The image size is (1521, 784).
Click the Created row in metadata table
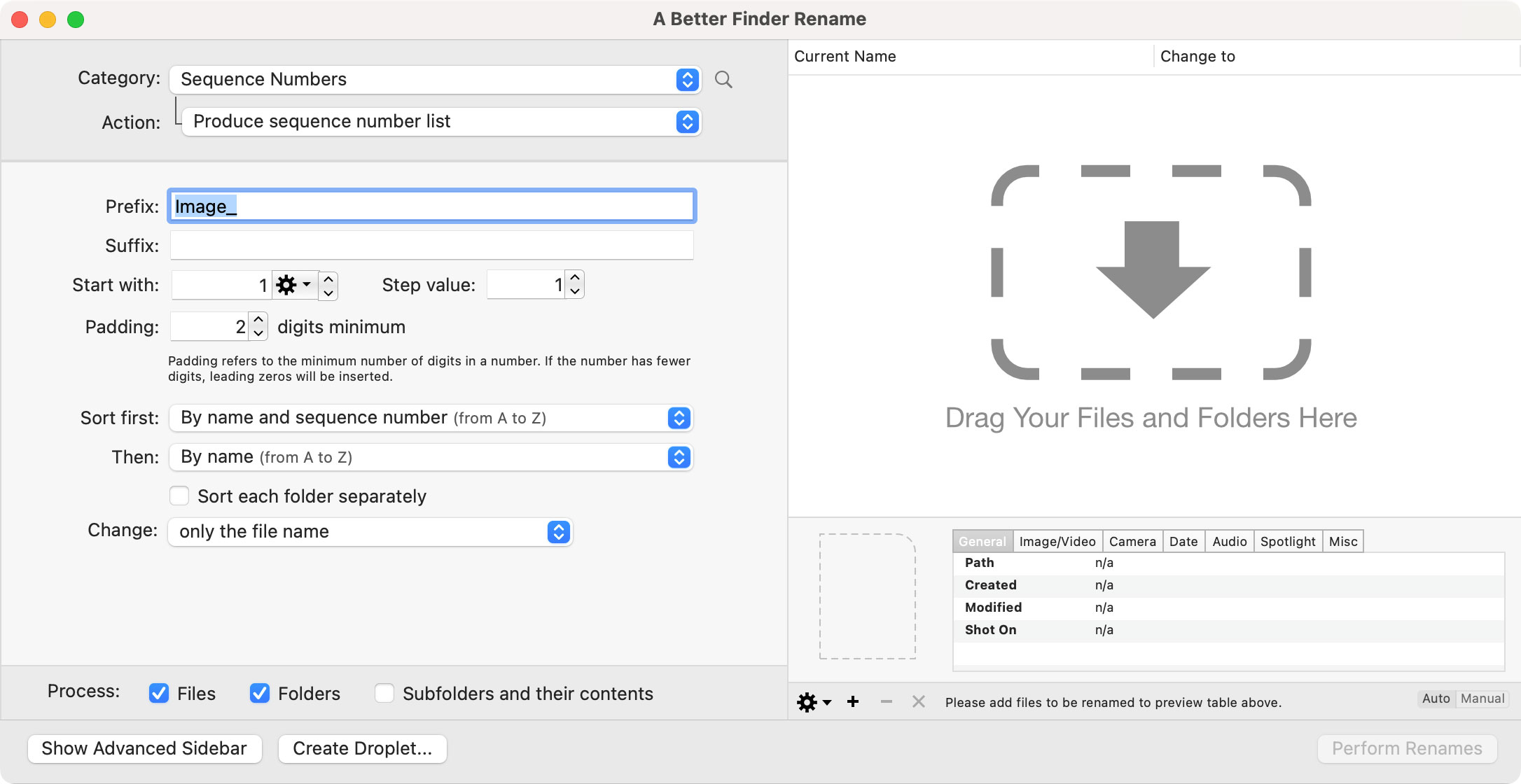point(1229,585)
